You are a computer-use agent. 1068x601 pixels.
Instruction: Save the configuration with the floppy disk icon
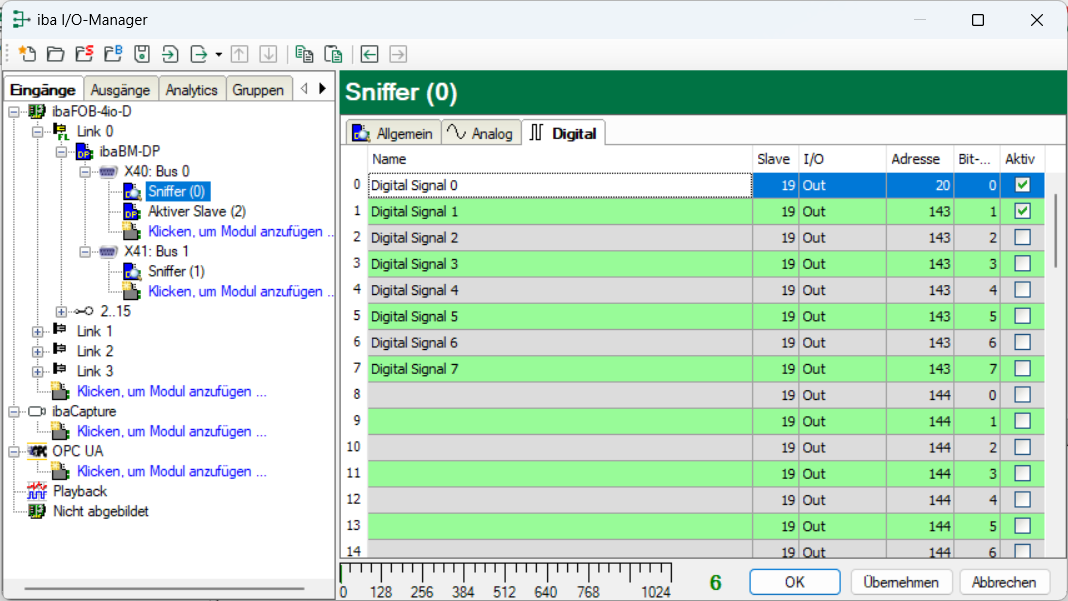coord(142,54)
